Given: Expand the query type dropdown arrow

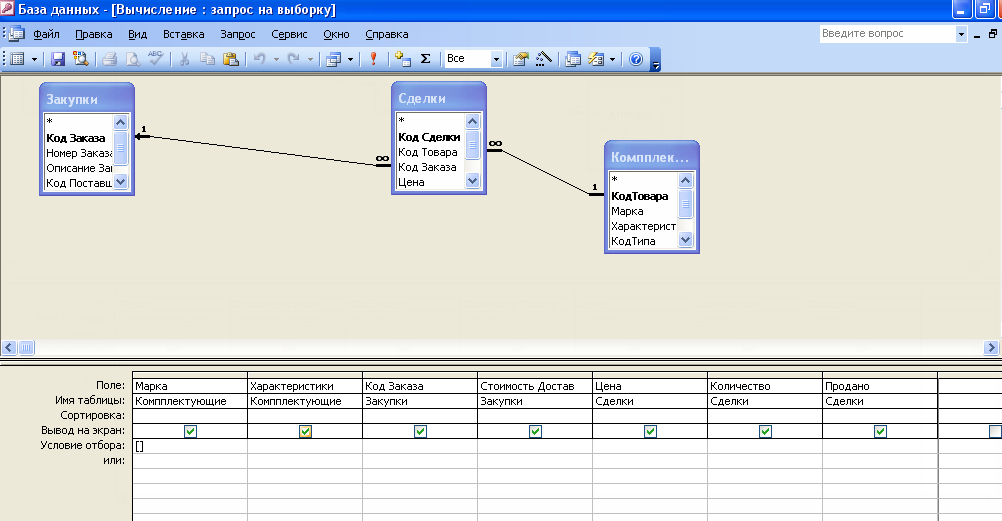Looking at the screenshot, I should tap(350, 59).
